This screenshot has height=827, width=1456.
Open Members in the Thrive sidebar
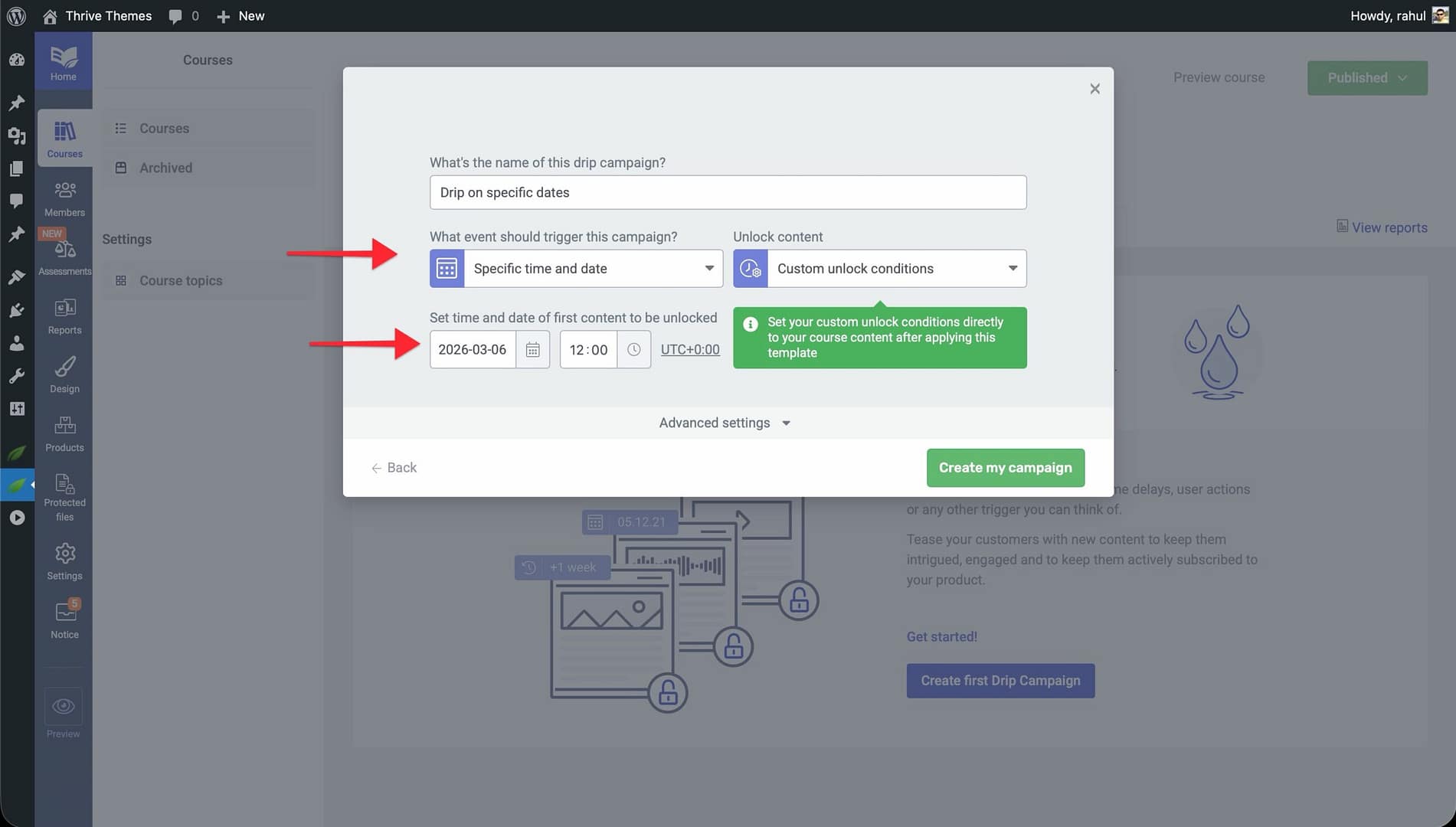pos(64,198)
